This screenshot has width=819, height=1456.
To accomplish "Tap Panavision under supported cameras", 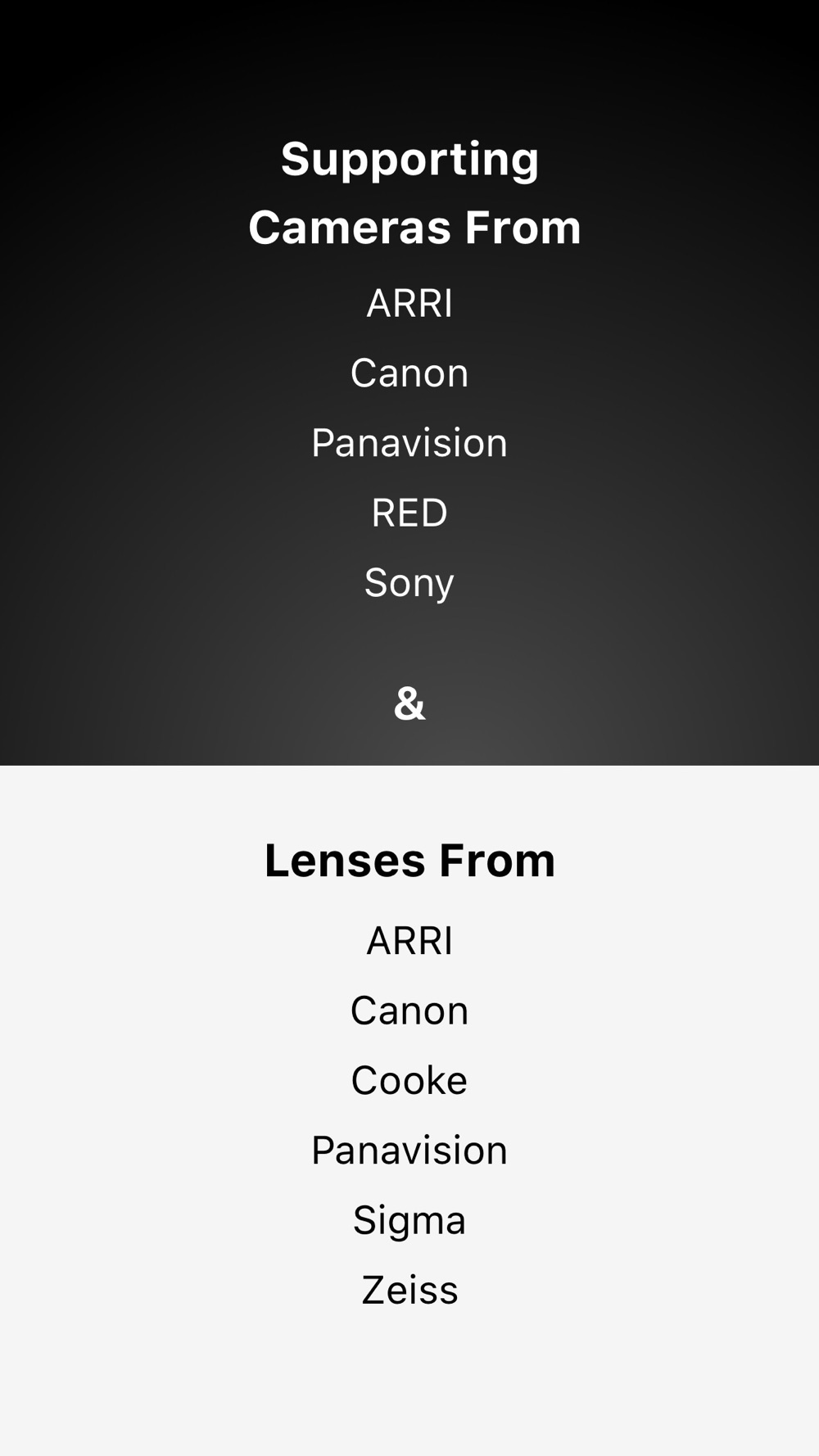I will (409, 443).
